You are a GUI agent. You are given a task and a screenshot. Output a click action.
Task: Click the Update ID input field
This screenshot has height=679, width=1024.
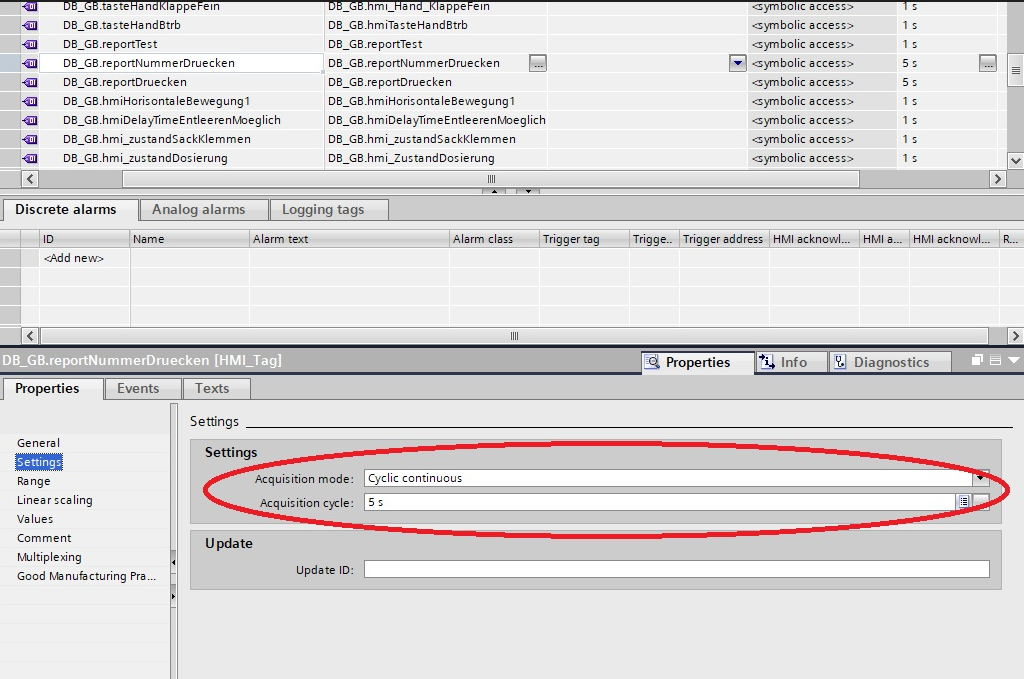click(x=677, y=569)
